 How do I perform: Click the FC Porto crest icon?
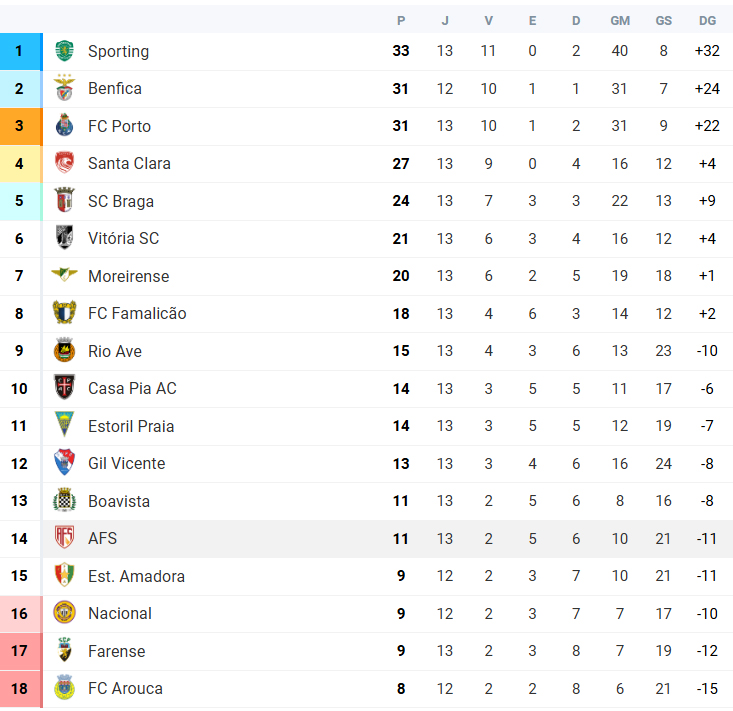(x=65, y=125)
